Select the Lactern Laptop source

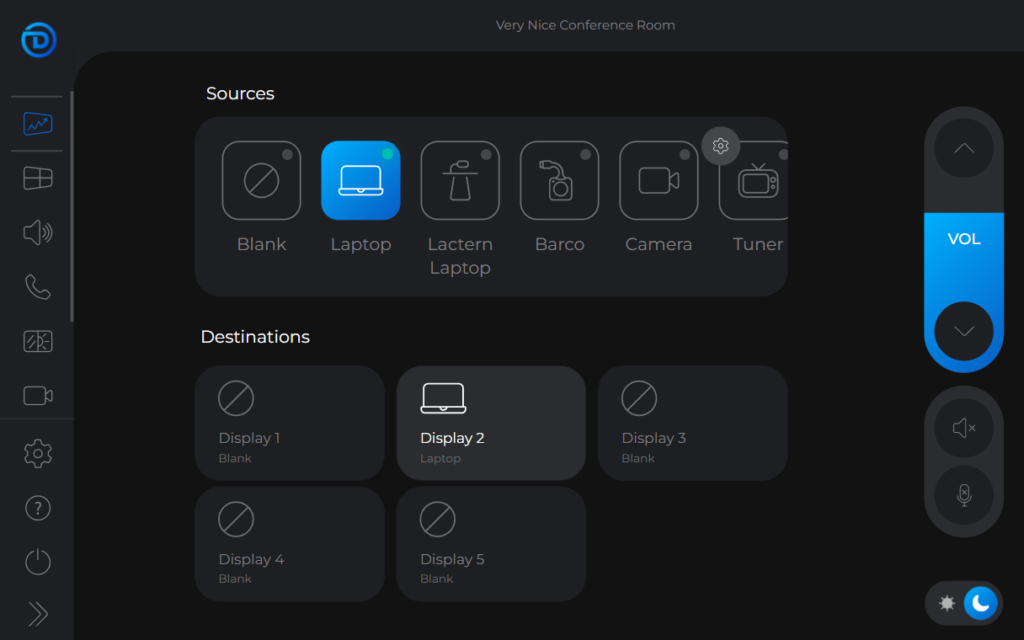point(460,180)
